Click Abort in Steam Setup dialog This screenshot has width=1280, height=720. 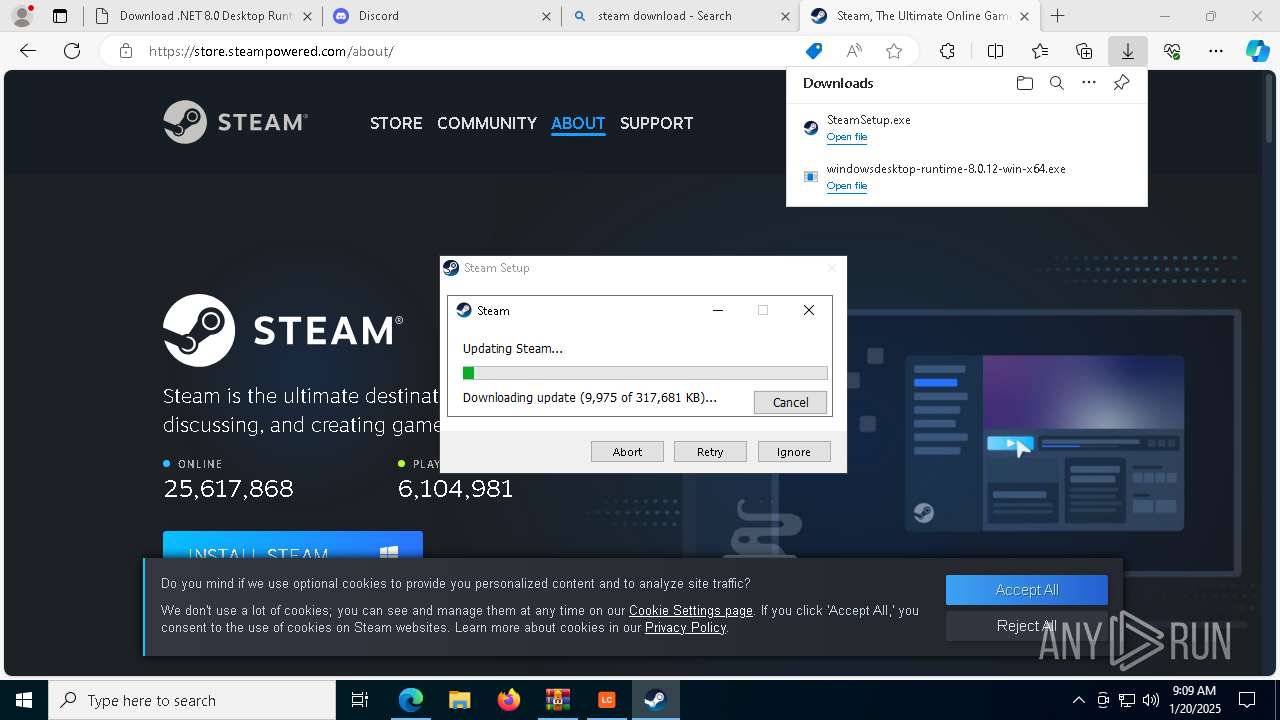(627, 451)
